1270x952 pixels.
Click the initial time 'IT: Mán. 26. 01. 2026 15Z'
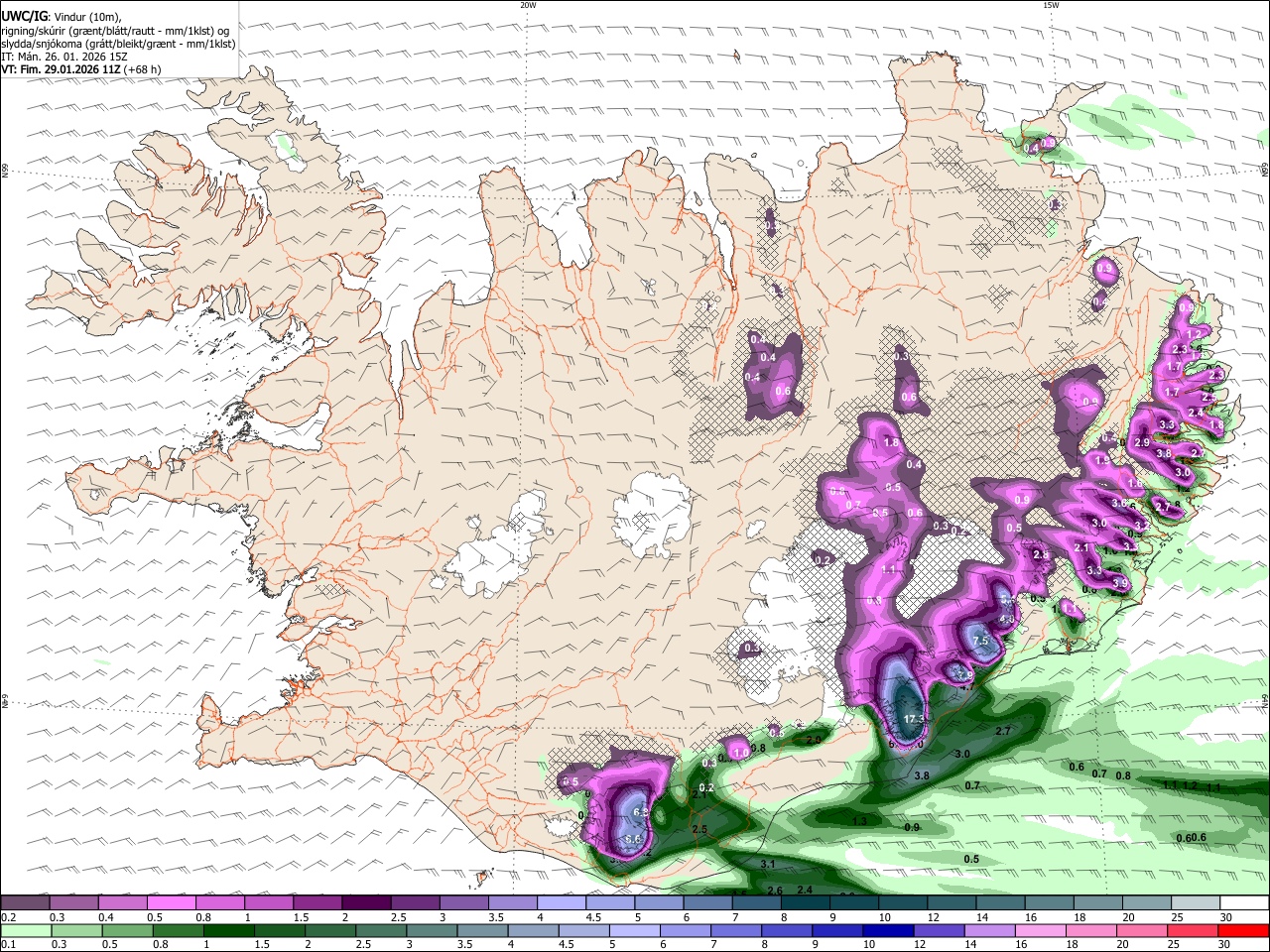(65, 57)
